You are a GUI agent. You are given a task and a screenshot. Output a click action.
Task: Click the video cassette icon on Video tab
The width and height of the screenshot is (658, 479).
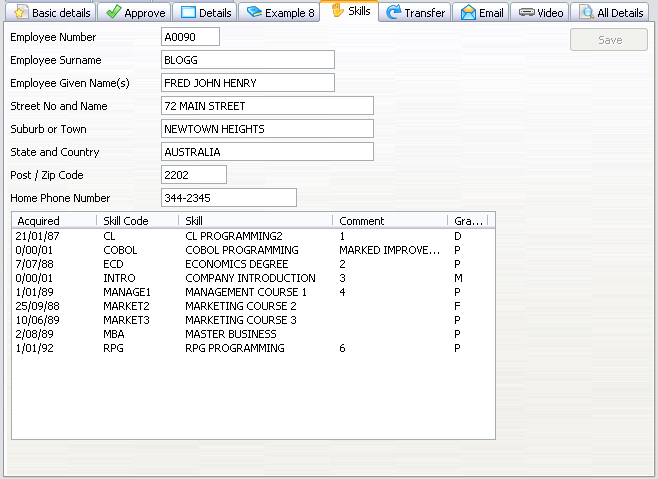(x=526, y=13)
